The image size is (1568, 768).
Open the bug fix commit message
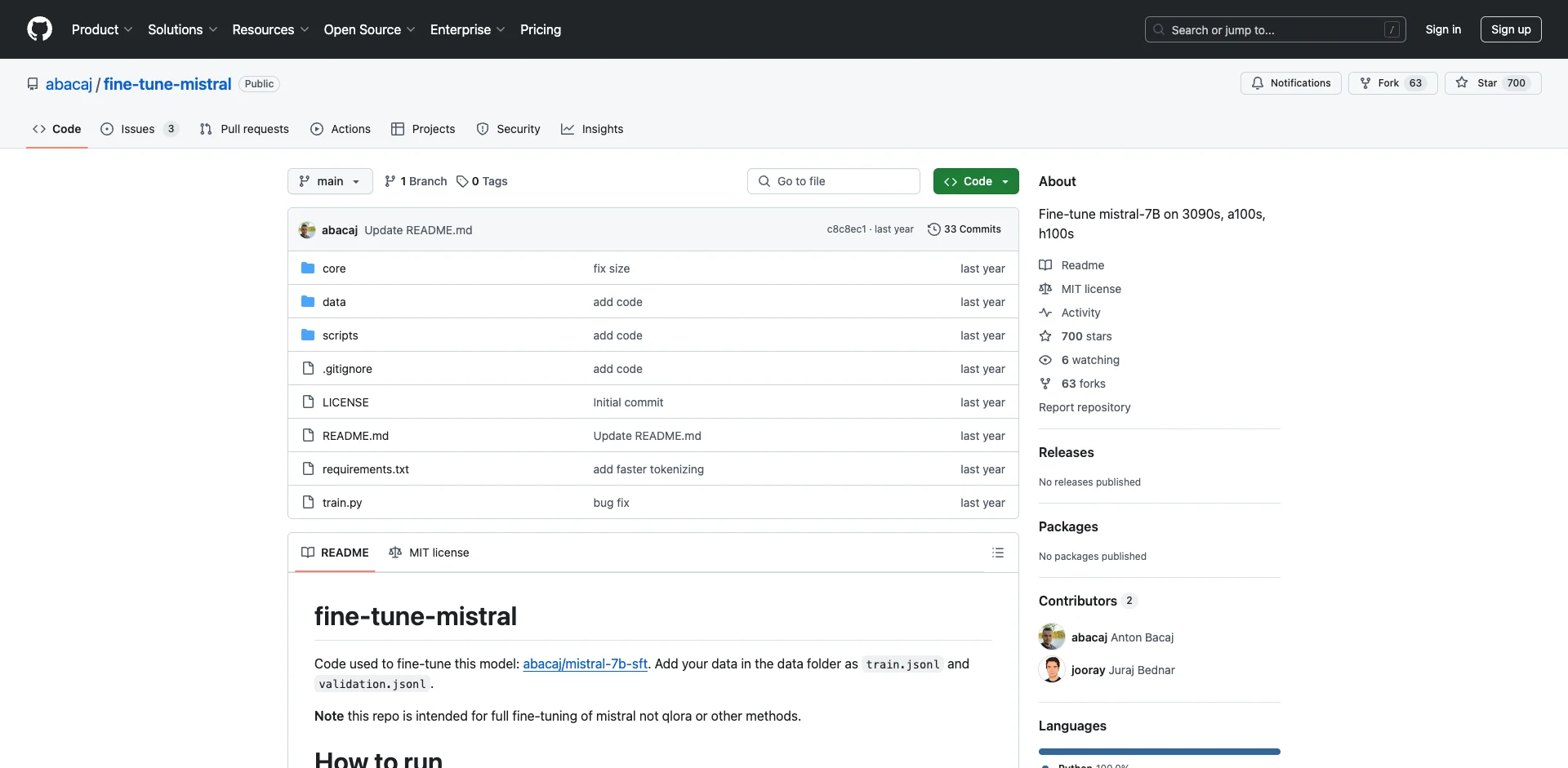[x=612, y=503]
